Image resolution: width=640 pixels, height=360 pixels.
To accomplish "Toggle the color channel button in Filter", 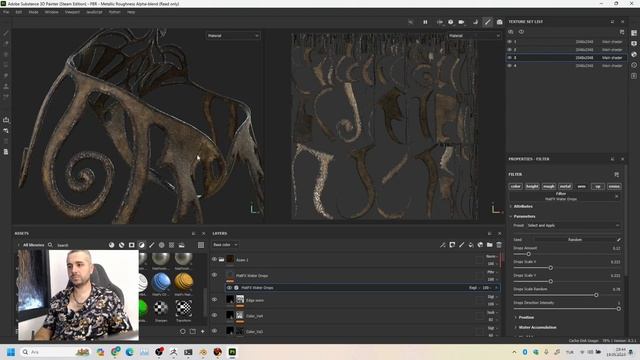I will point(516,186).
